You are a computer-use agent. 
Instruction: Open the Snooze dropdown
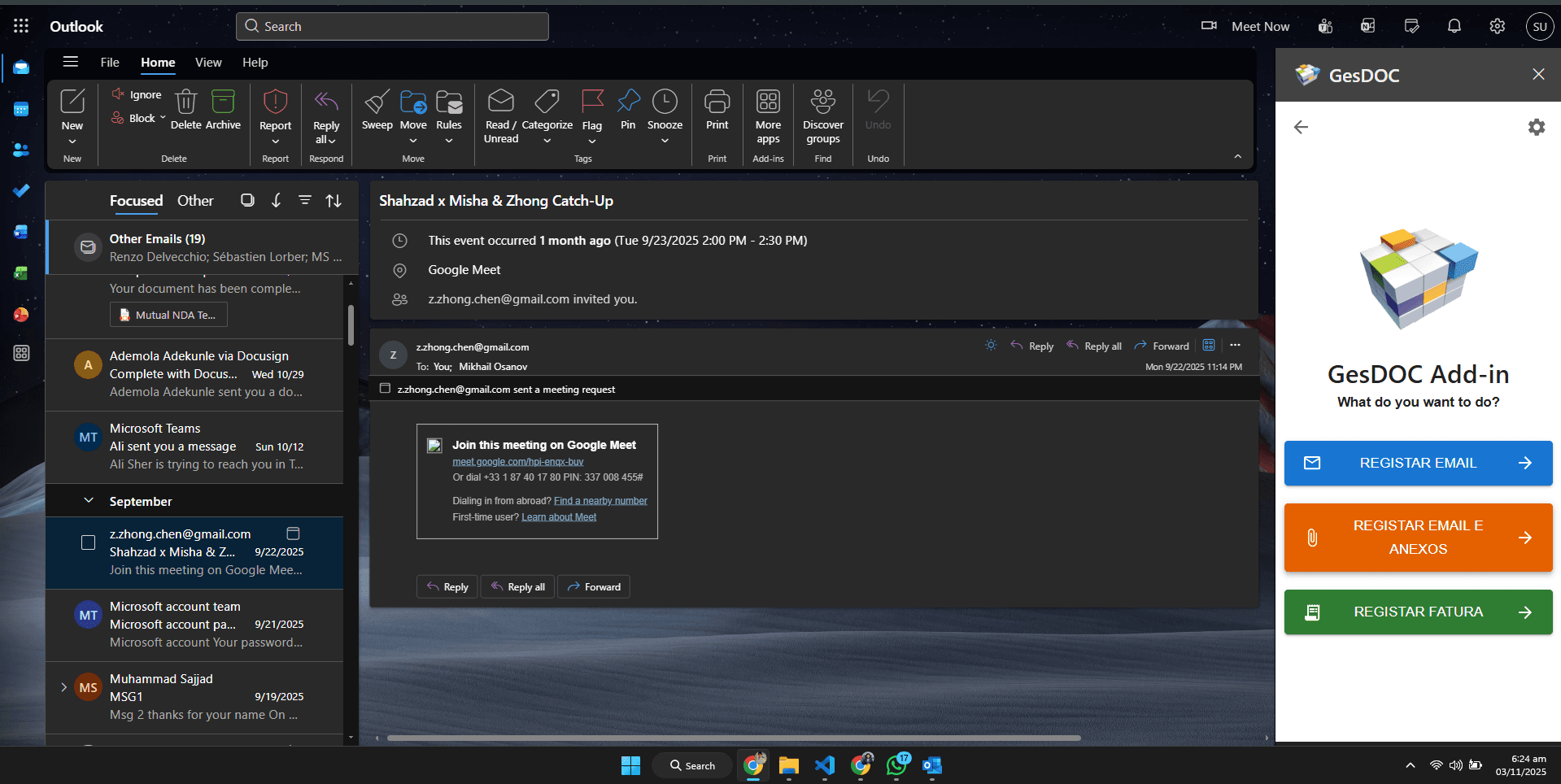tap(665, 141)
